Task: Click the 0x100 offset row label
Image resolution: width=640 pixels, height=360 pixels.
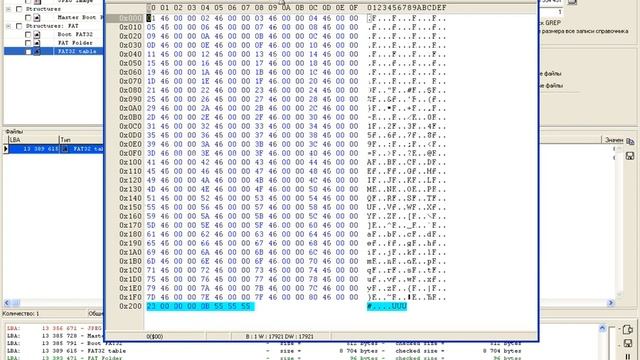Action: pyautogui.click(x=130, y=162)
